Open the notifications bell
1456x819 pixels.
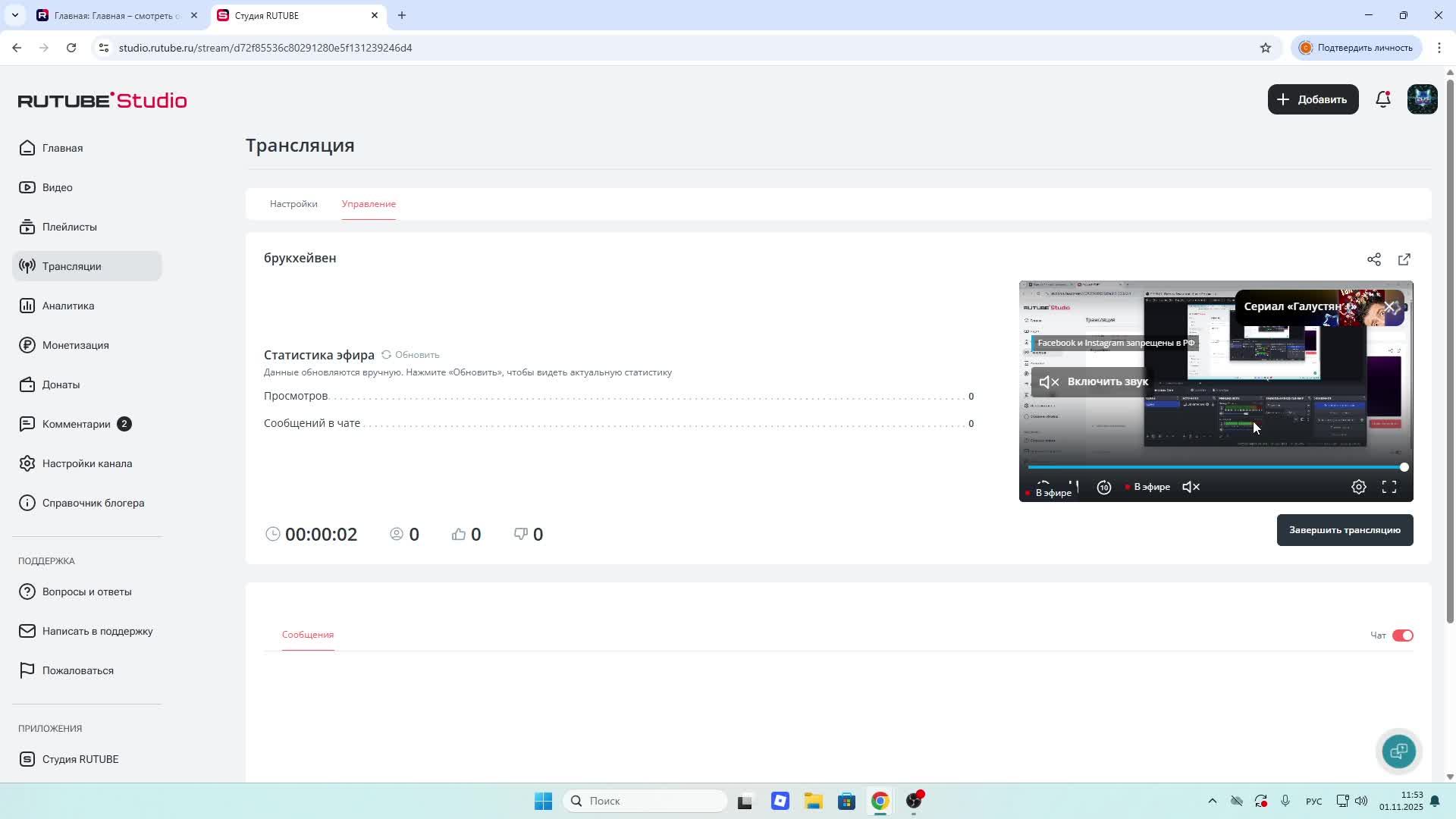(1382, 99)
